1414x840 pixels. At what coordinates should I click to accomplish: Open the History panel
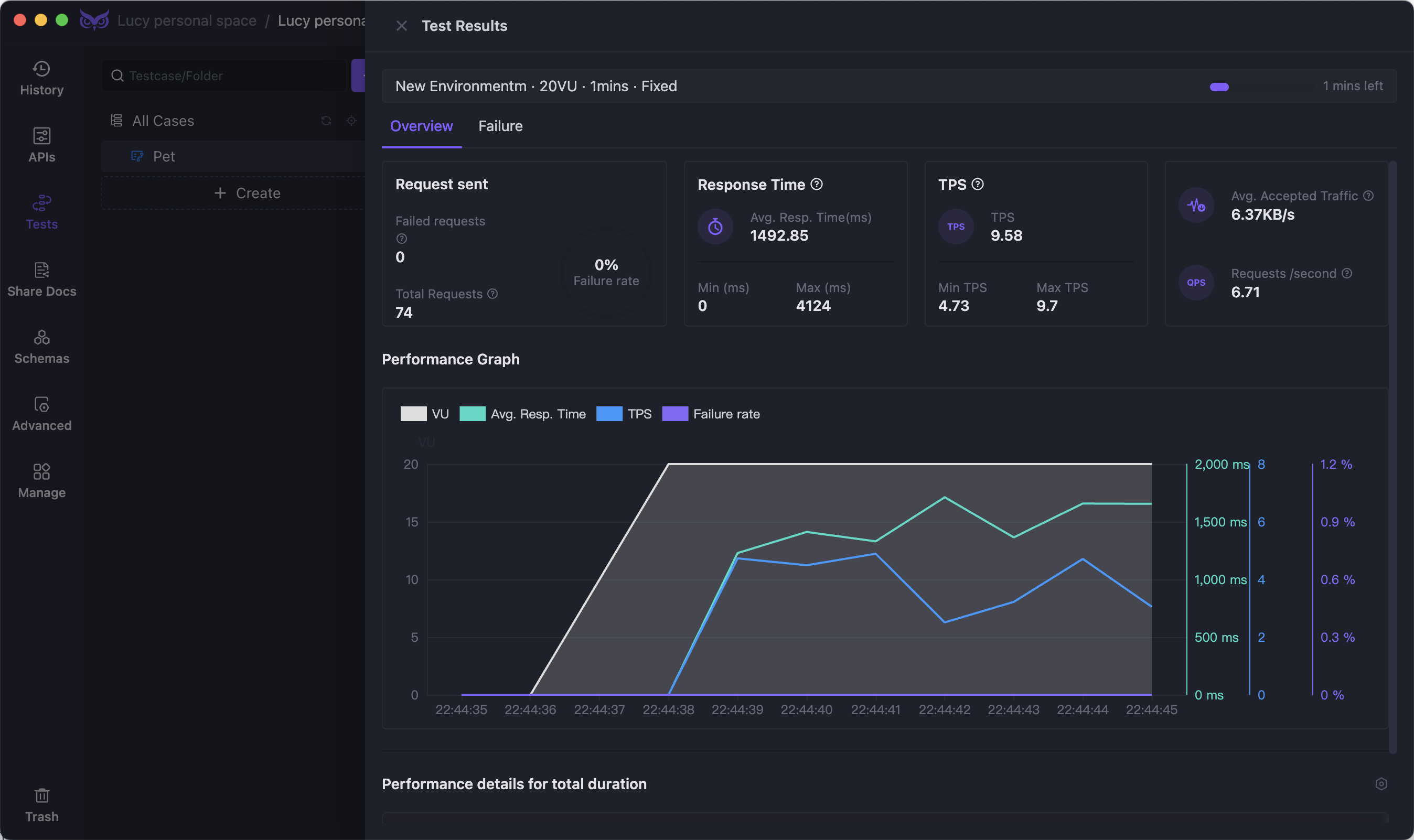41,78
